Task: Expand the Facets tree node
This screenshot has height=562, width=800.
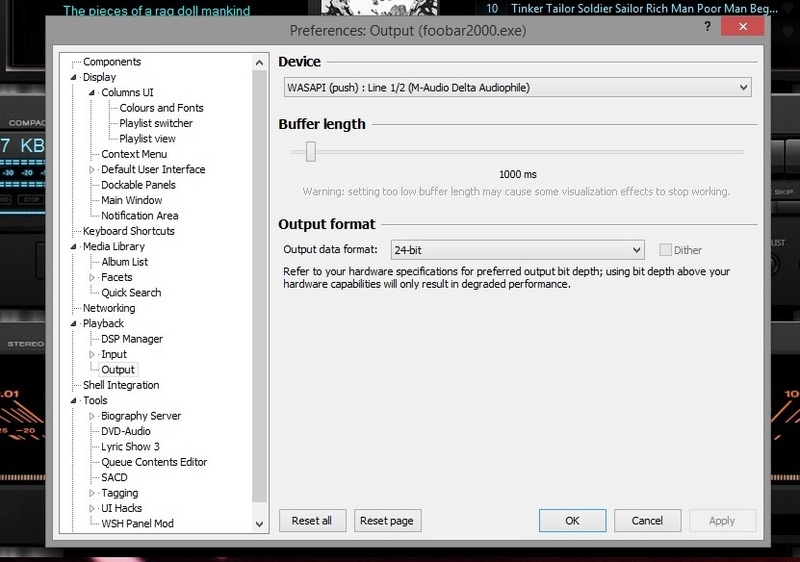Action: pos(92,277)
